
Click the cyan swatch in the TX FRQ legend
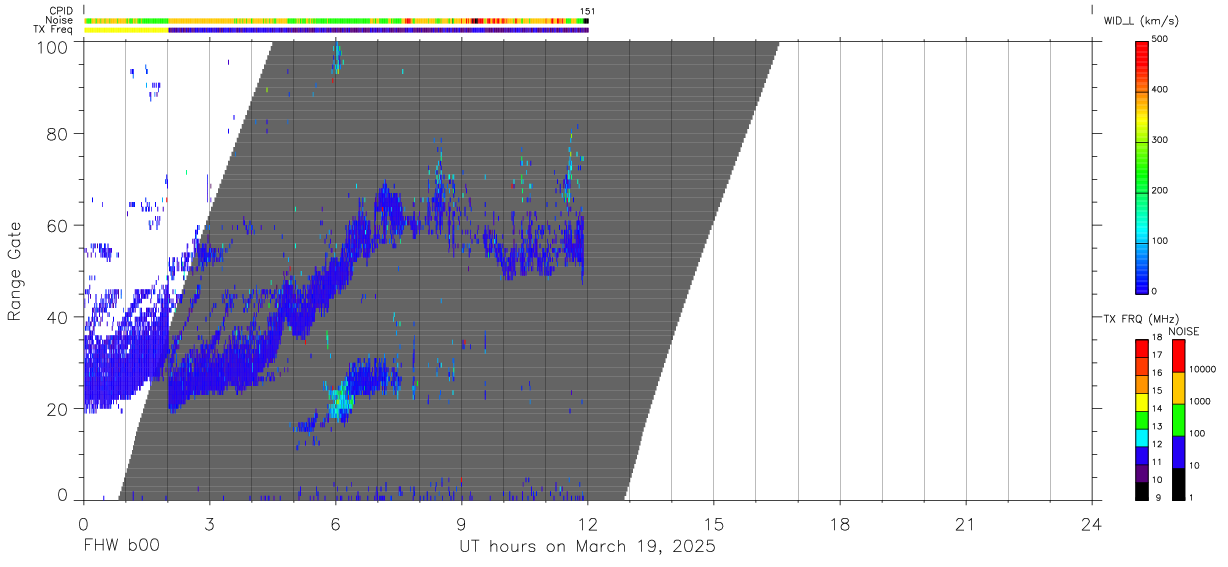(x=1142, y=436)
